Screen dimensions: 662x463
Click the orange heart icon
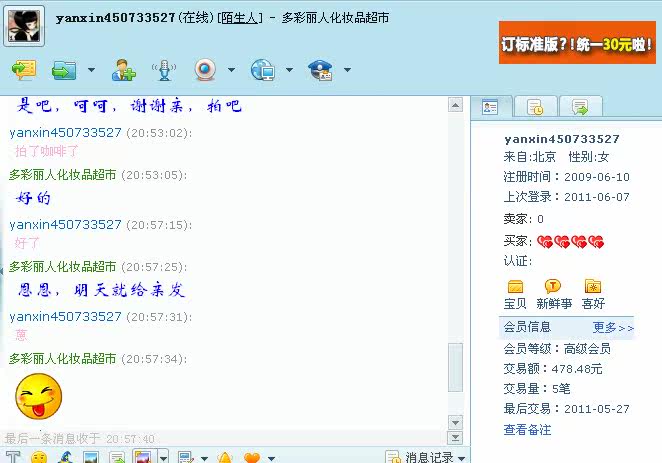252,458
